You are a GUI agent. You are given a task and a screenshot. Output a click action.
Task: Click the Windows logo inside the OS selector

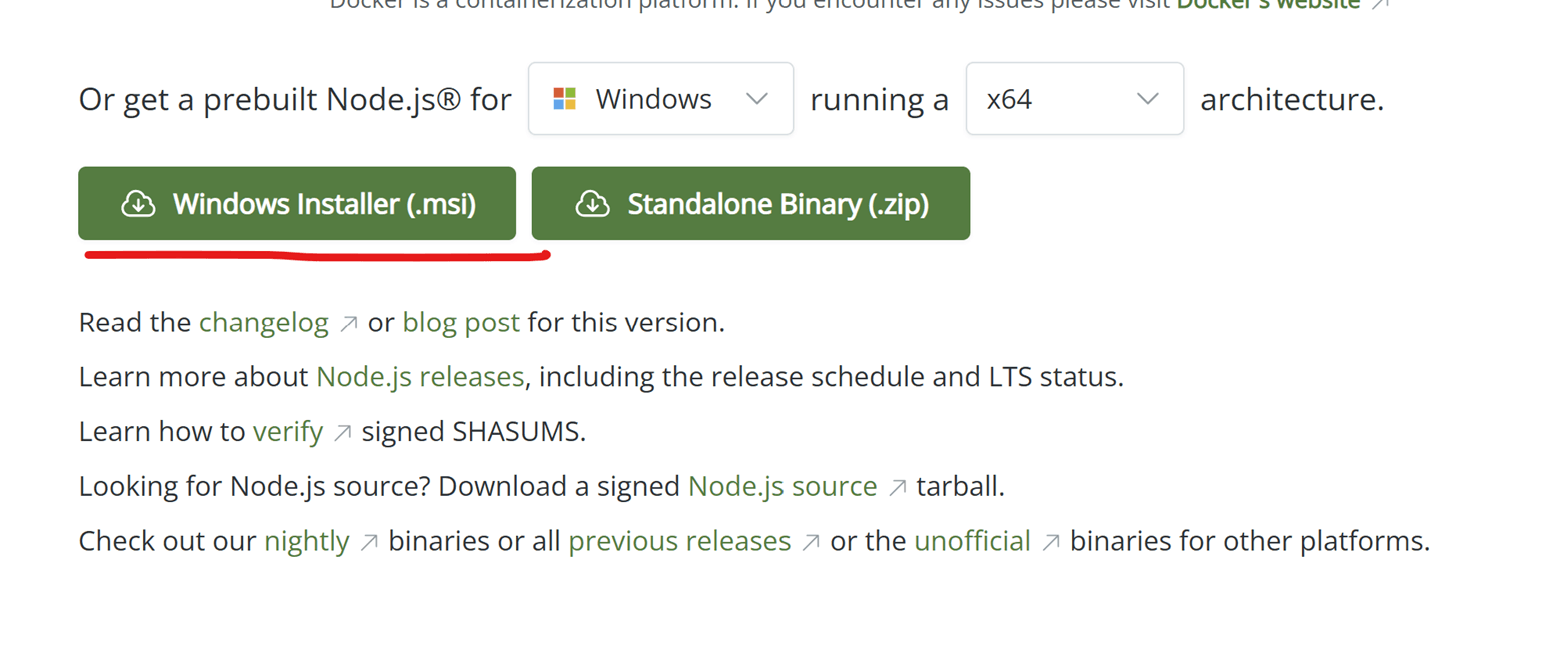(x=566, y=98)
